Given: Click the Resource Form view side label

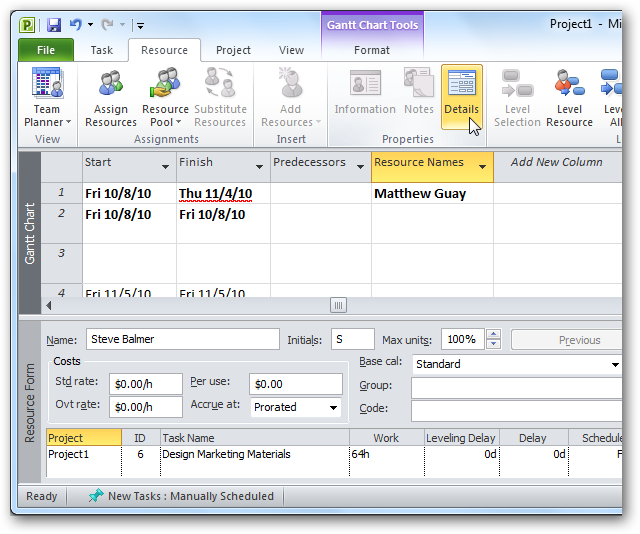Looking at the screenshot, I should (30, 403).
